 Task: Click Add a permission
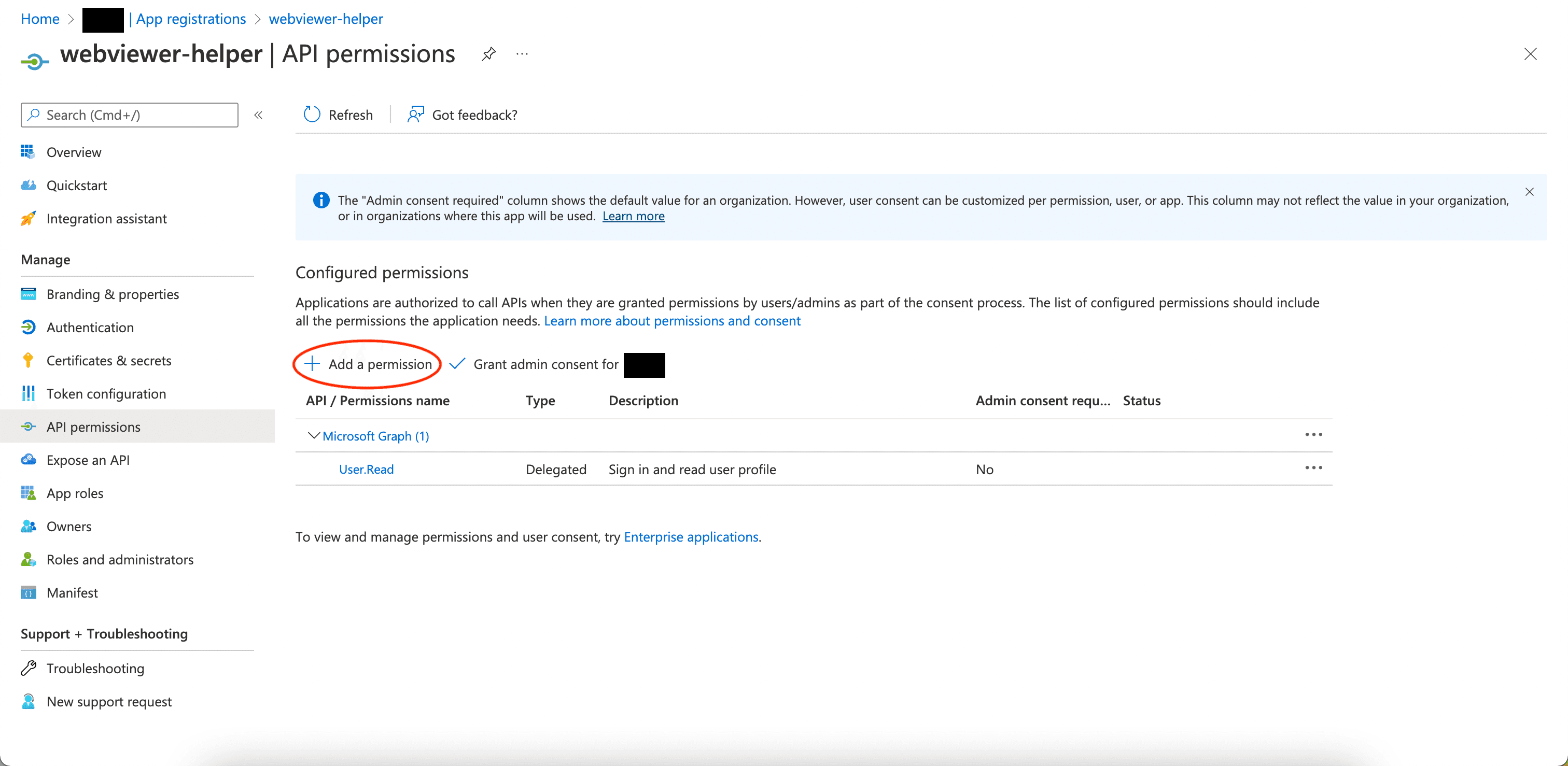[368, 364]
